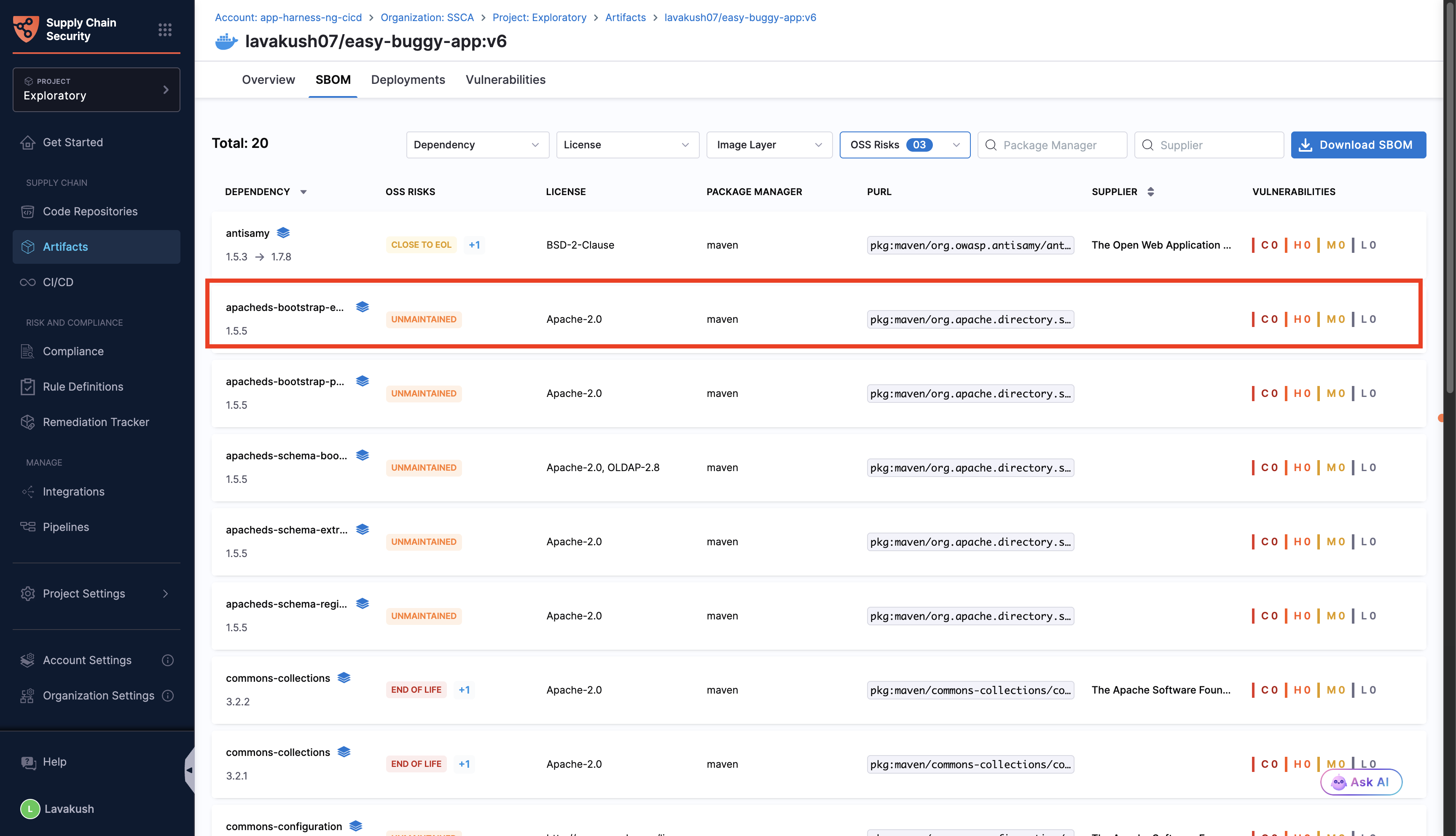The width and height of the screenshot is (1456, 836).
Task: Expand the Project Exploratory selector
Action: pos(96,90)
